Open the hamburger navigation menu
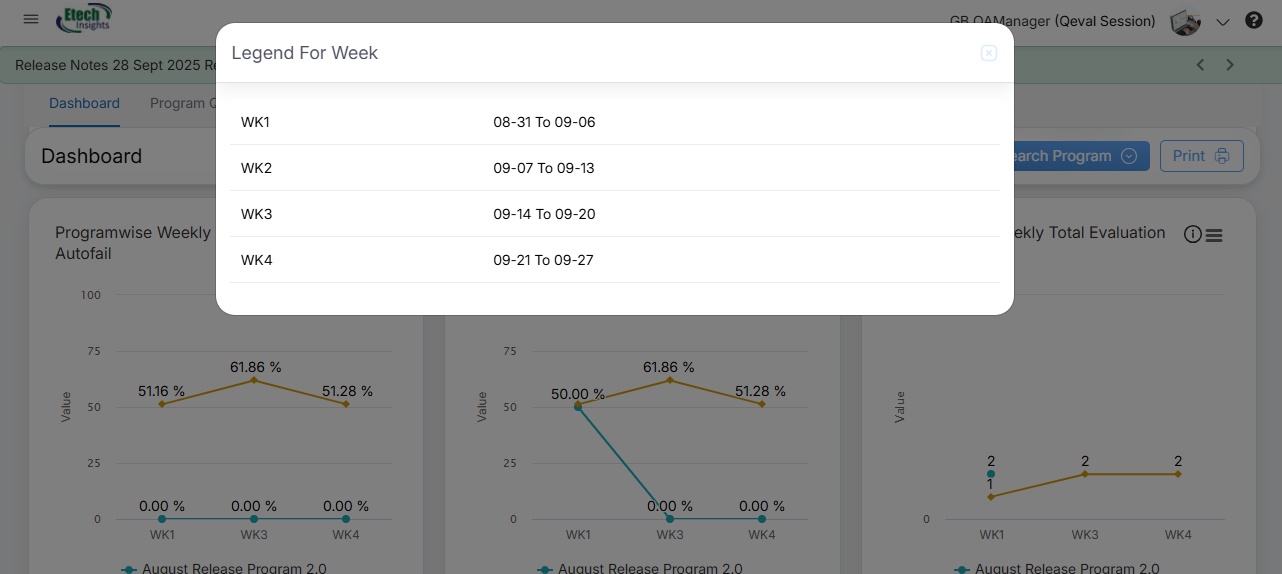This screenshot has width=1282, height=574. 31,19
